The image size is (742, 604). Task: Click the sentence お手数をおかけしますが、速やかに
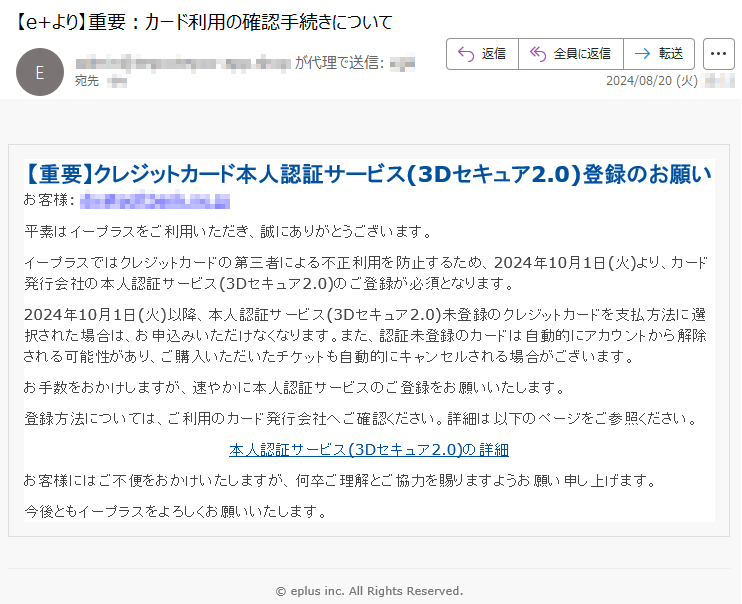(x=294, y=388)
